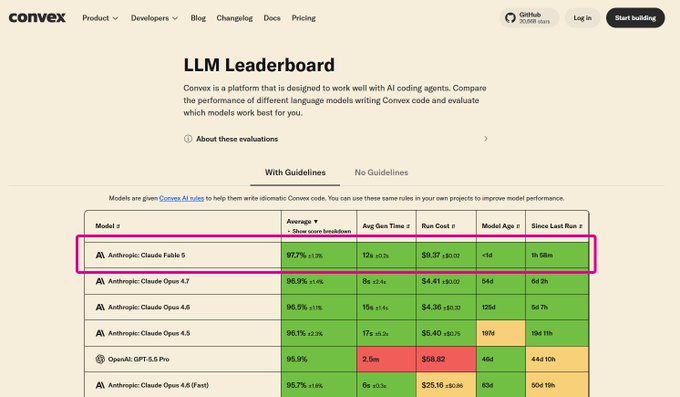Click the LLM Leaderboard heading
The height and width of the screenshot is (397, 680).
click(x=259, y=65)
